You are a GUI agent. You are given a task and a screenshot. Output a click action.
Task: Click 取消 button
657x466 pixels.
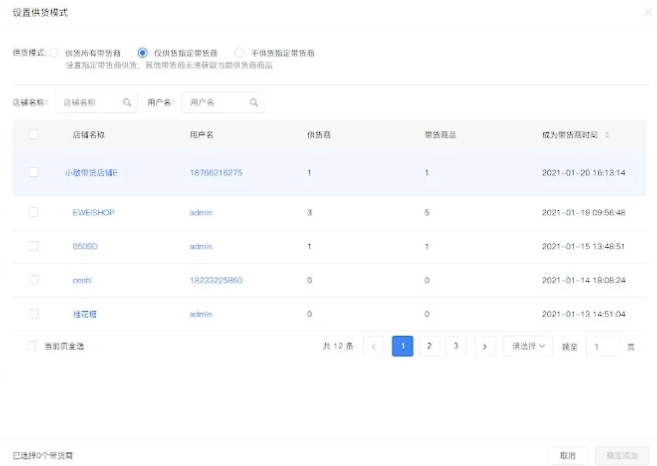pyautogui.click(x=568, y=456)
